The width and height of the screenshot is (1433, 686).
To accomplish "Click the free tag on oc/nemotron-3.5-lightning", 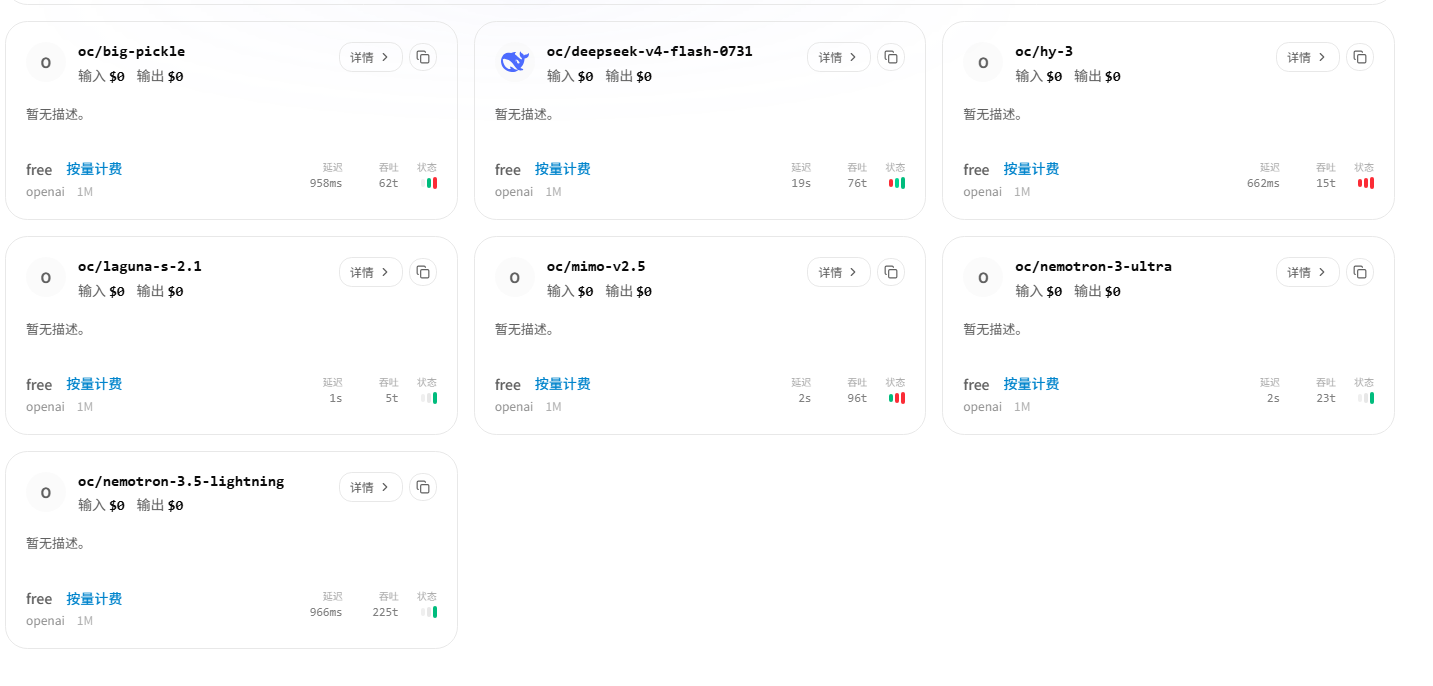I will 39,599.
